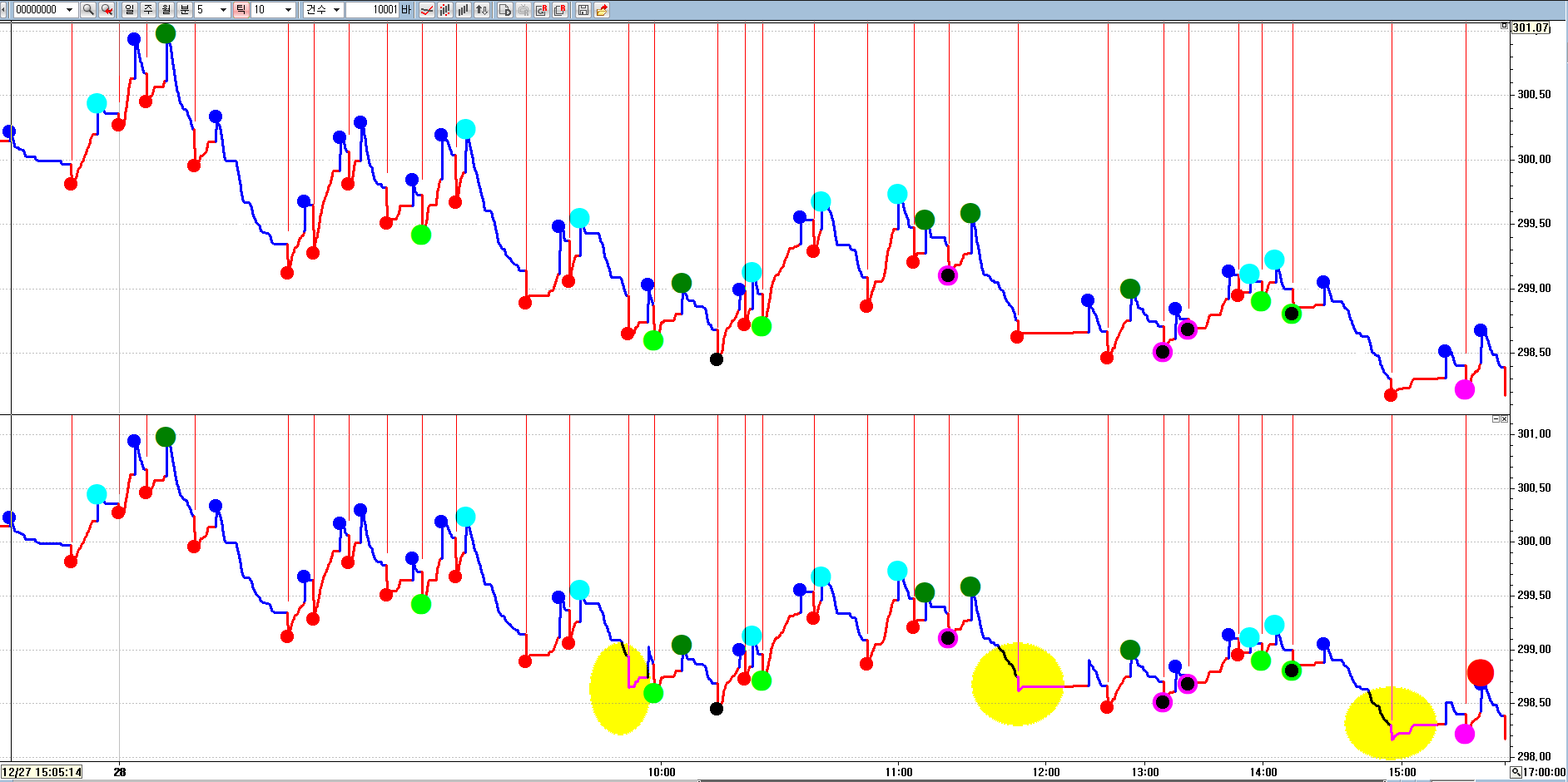The image size is (1568, 782).
Task: Select the 월 (monthly) period button
Action: click(166, 10)
